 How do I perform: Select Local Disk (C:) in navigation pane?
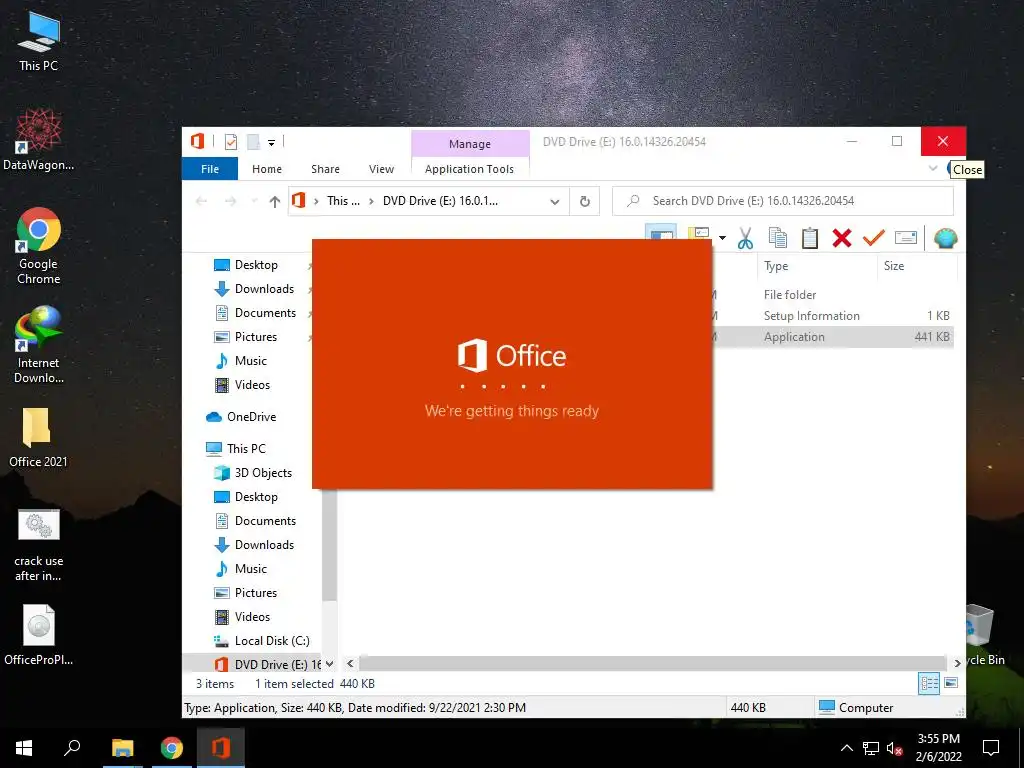pyautogui.click(x=272, y=641)
